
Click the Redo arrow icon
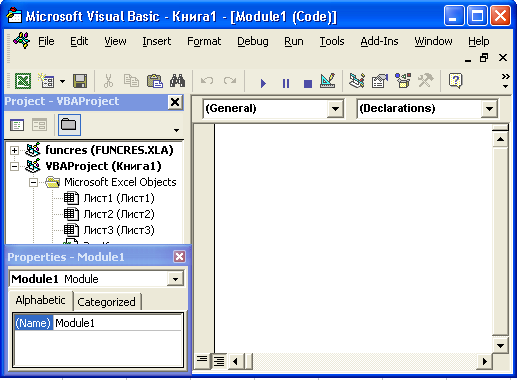[x=230, y=81]
